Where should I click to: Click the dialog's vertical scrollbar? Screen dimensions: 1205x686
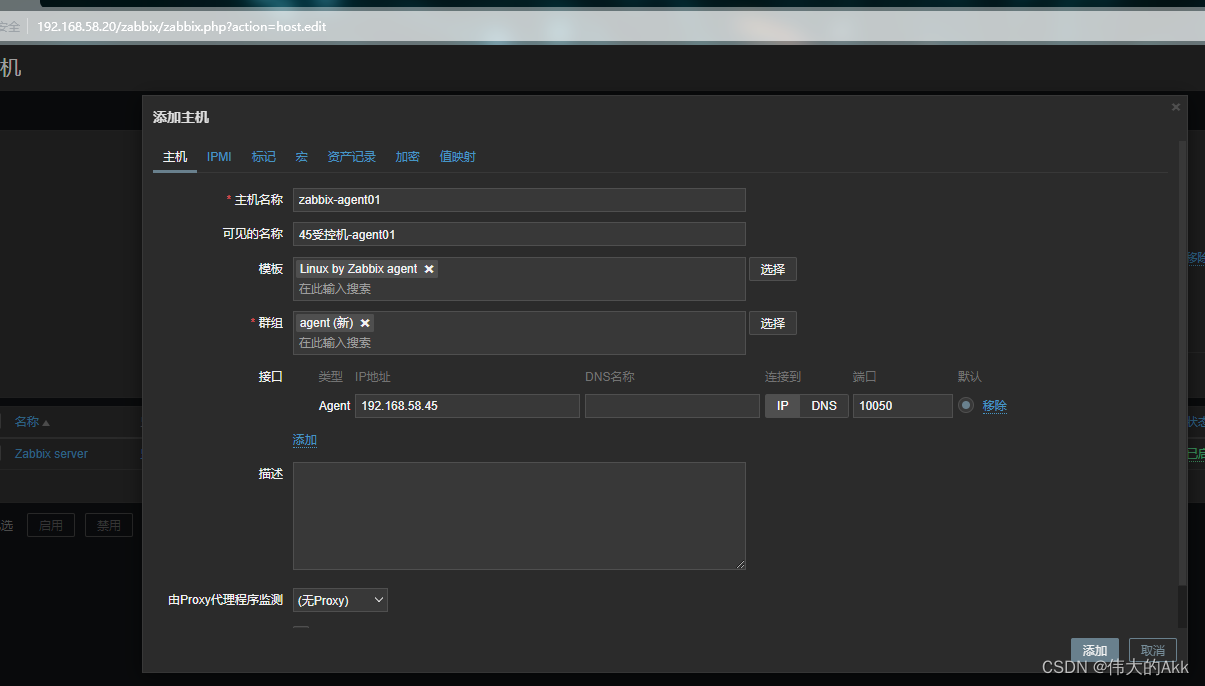tap(1183, 362)
